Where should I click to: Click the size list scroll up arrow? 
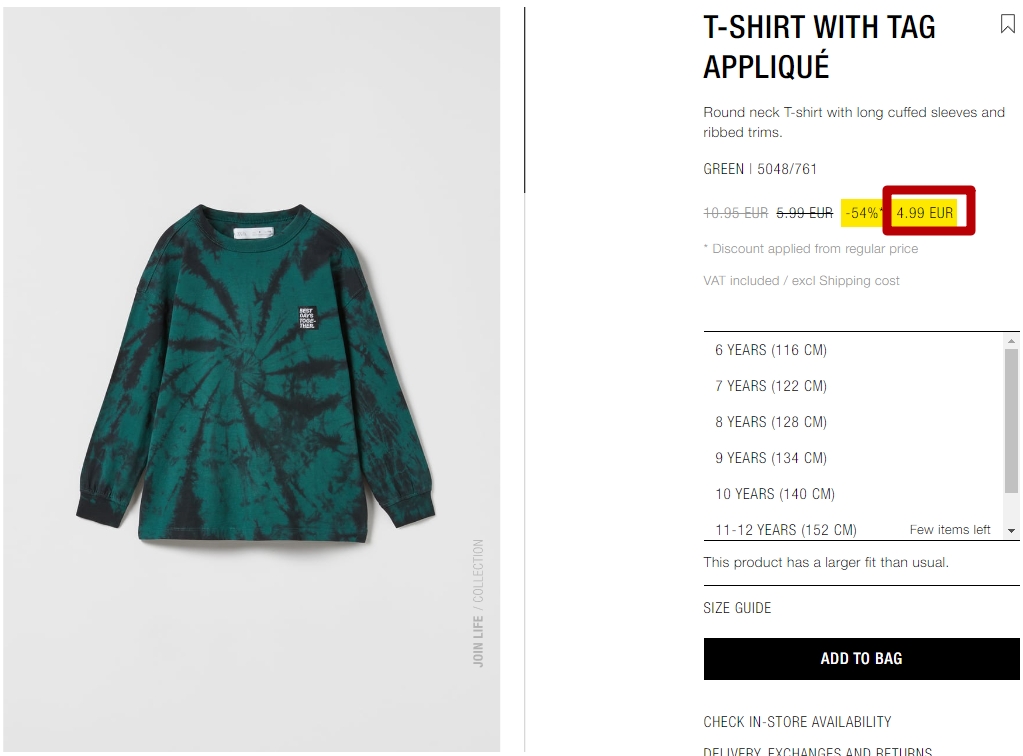click(x=1011, y=341)
